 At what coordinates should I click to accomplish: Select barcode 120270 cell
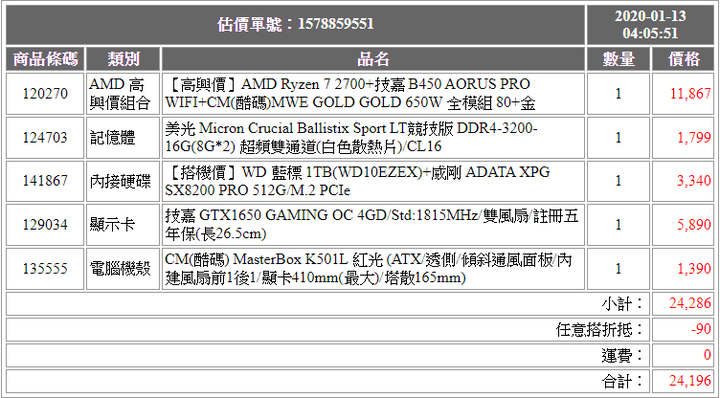(x=45, y=94)
